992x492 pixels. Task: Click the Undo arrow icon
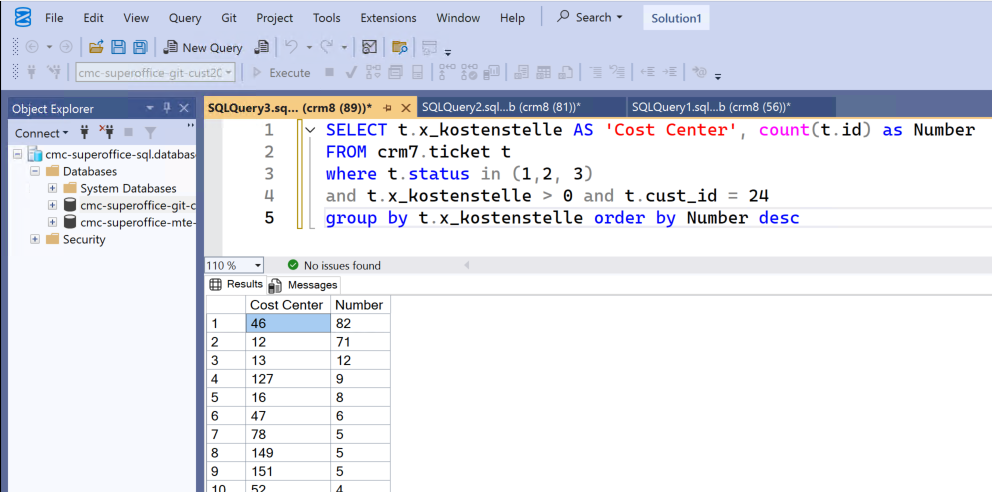point(291,47)
